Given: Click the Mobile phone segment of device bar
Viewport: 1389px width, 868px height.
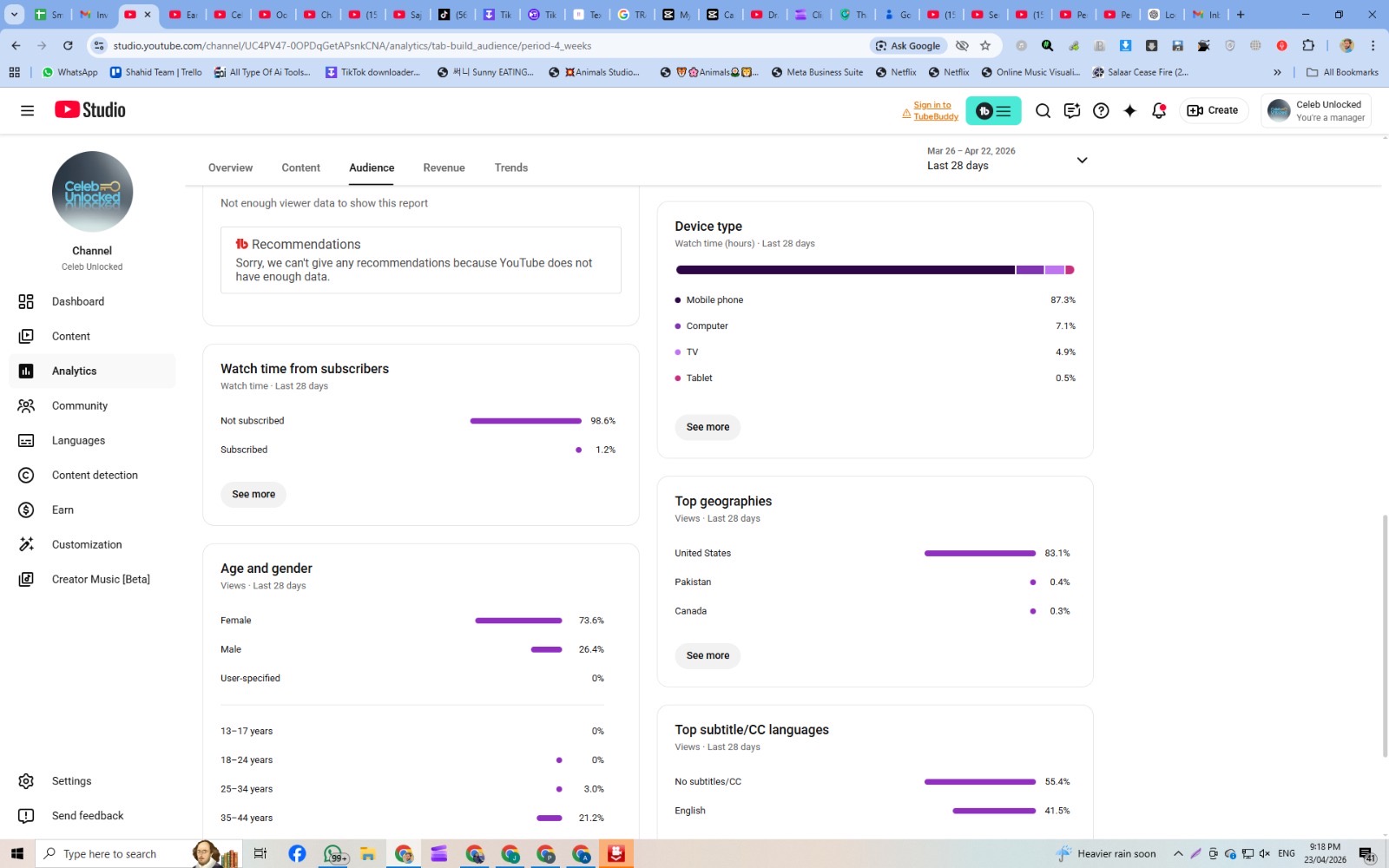Looking at the screenshot, I should [x=845, y=270].
